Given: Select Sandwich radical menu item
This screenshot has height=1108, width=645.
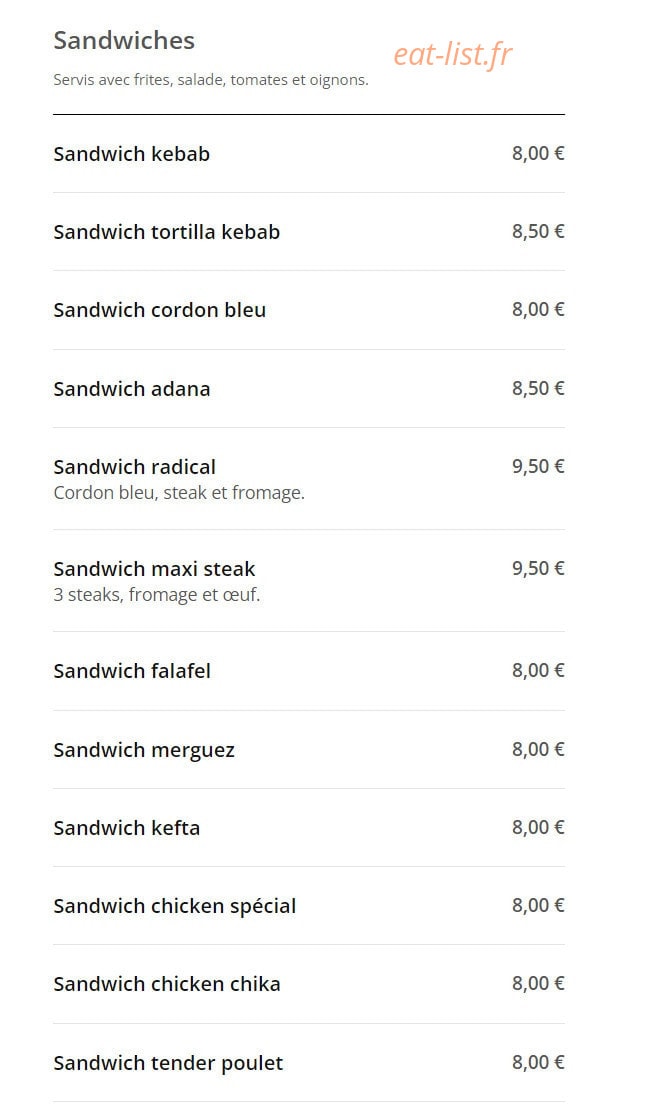Looking at the screenshot, I should [135, 467].
